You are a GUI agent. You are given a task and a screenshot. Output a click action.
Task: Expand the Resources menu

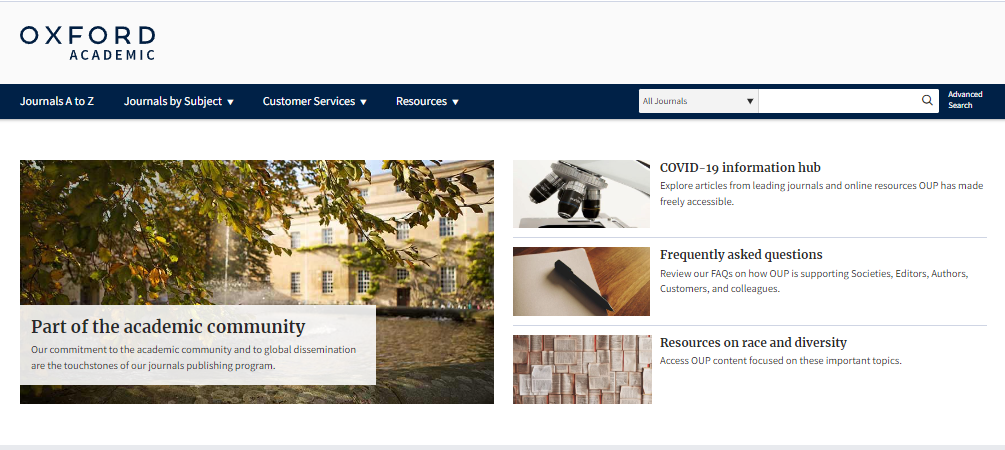pos(428,101)
